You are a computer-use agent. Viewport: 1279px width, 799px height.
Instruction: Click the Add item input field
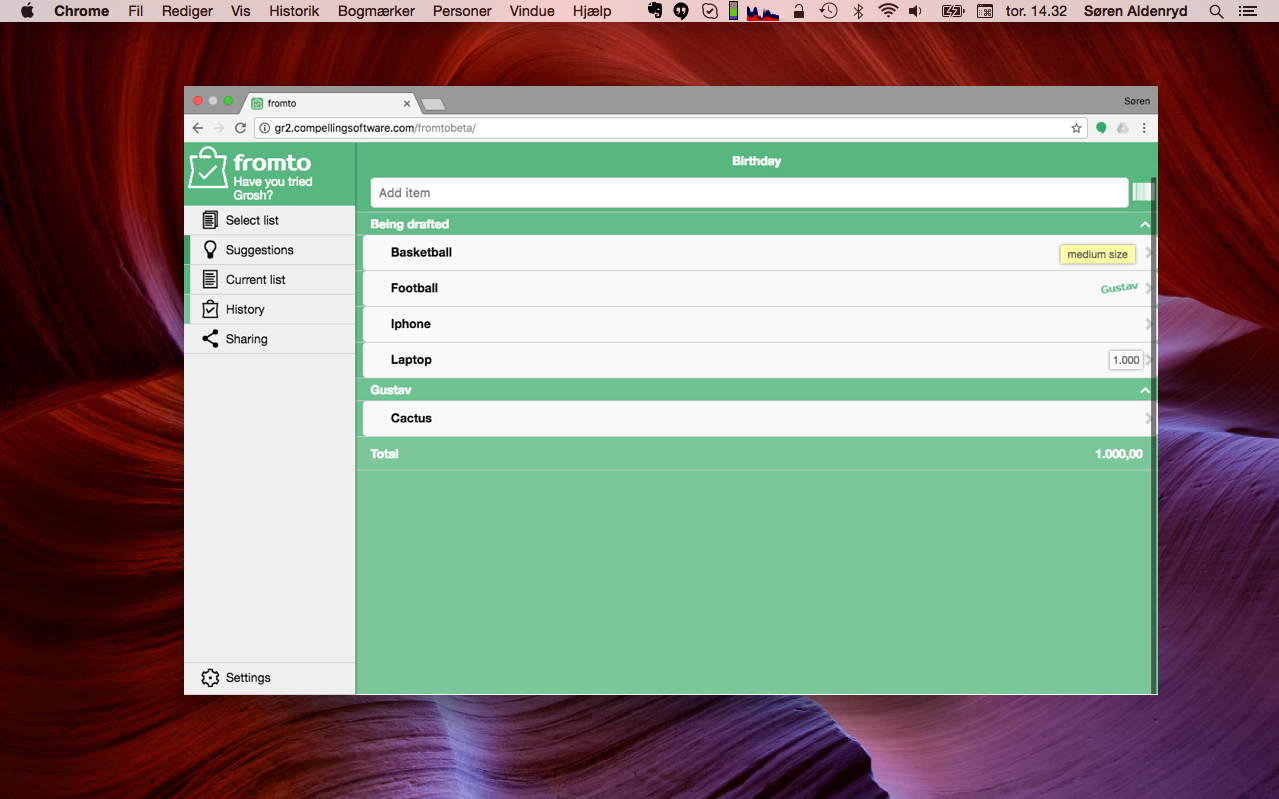(x=749, y=193)
